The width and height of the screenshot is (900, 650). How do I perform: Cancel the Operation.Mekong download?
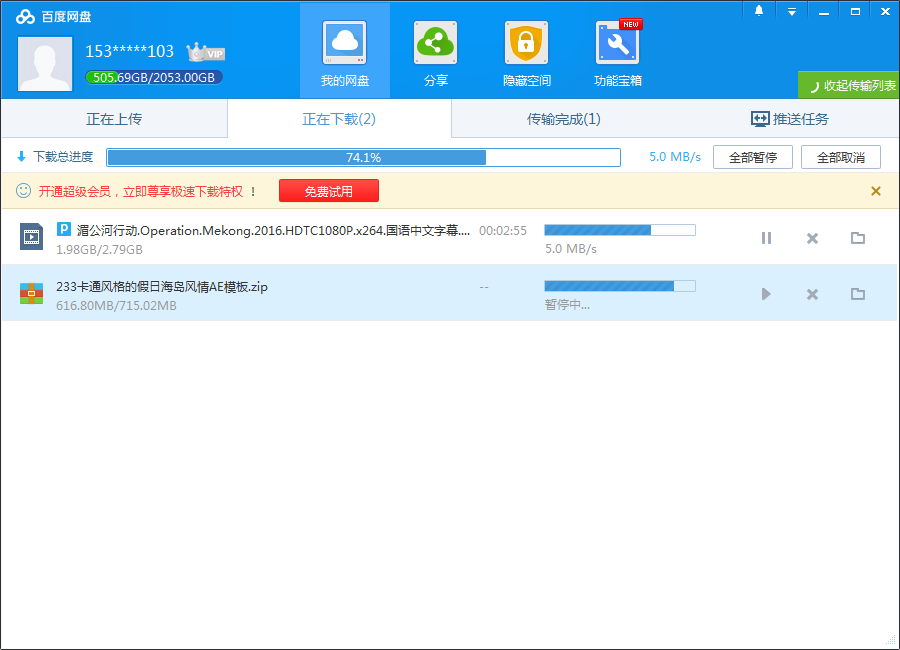(812, 238)
